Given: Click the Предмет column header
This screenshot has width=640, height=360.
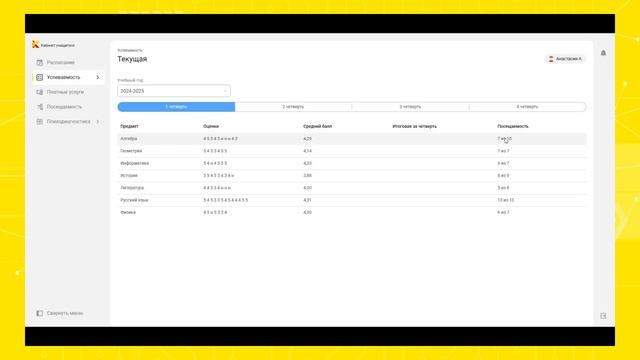Looking at the screenshot, I should (x=129, y=127).
